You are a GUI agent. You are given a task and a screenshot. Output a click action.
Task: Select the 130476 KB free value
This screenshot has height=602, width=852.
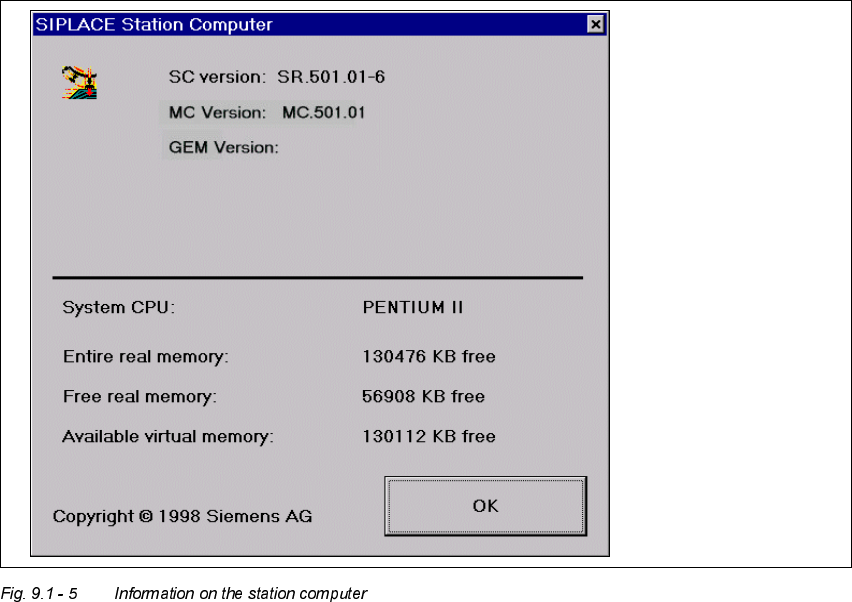pyautogui.click(x=429, y=356)
